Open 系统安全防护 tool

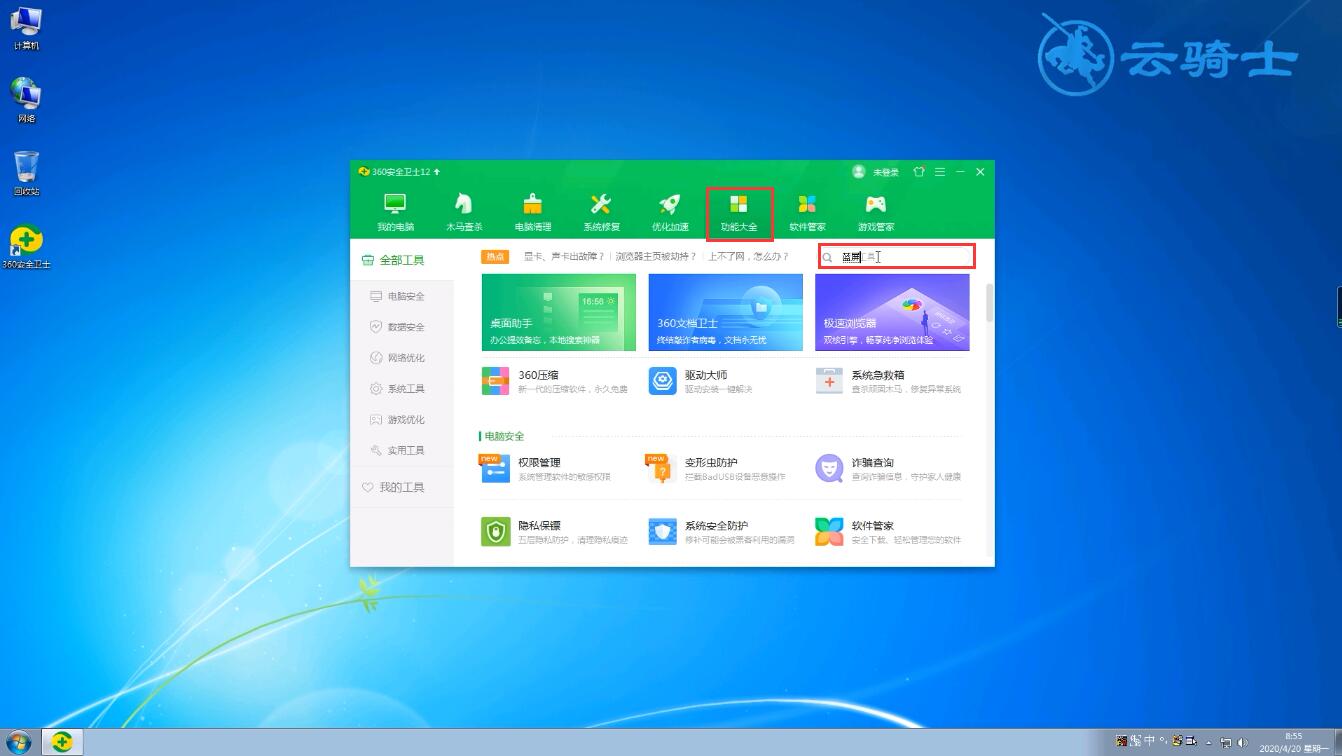[721, 531]
